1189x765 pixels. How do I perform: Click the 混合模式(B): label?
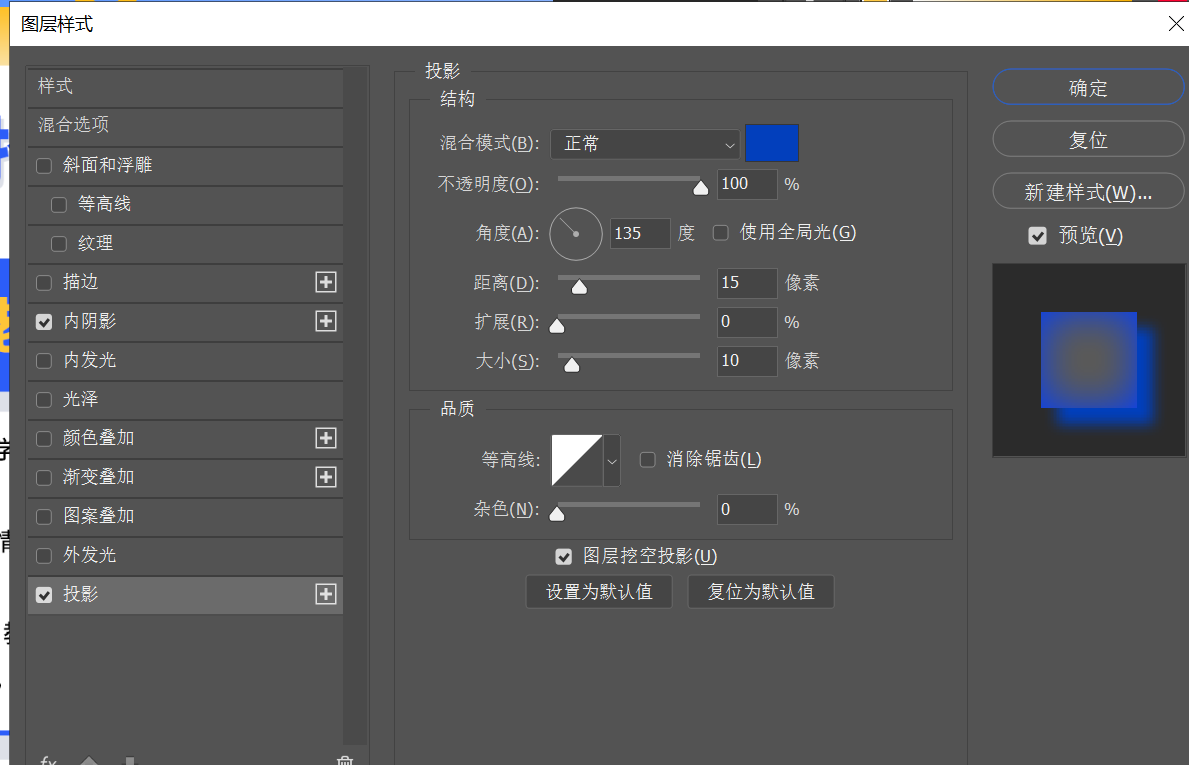[x=490, y=143]
